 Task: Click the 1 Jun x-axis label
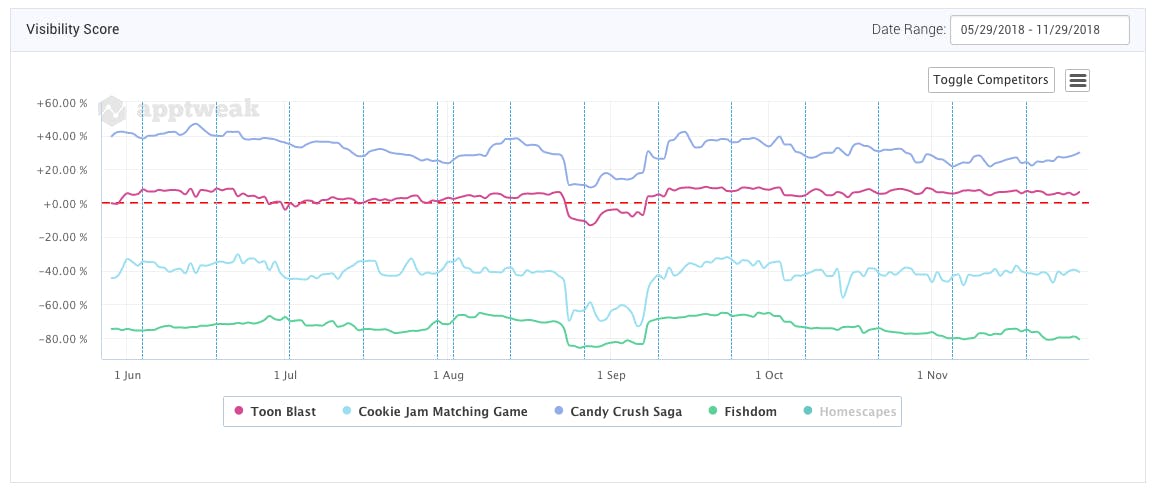[x=128, y=375]
